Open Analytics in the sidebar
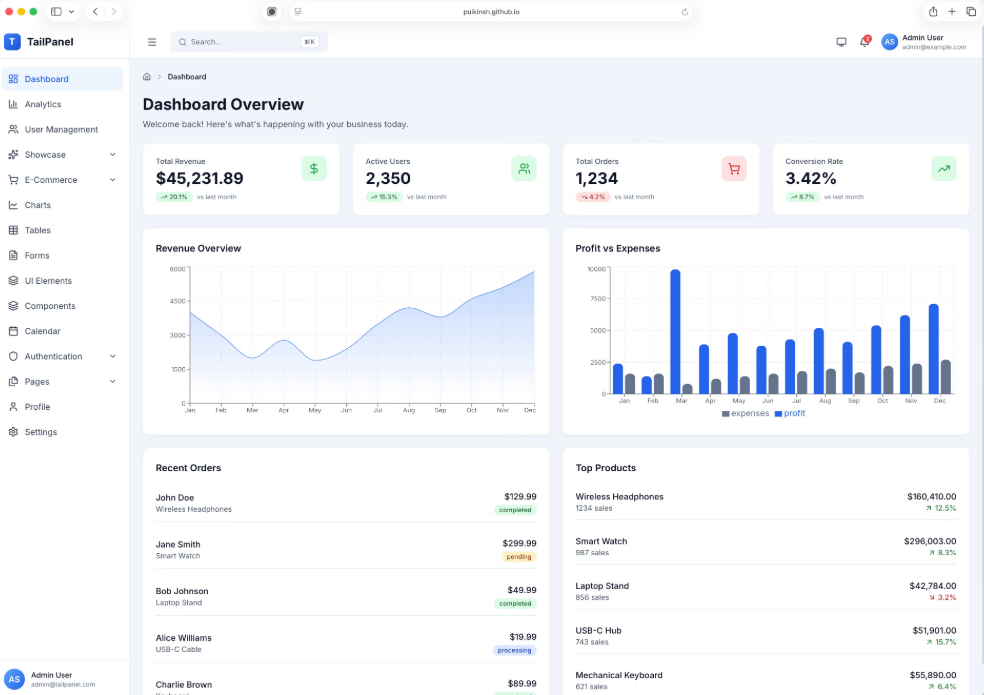The width and height of the screenshot is (984, 695). (43, 104)
